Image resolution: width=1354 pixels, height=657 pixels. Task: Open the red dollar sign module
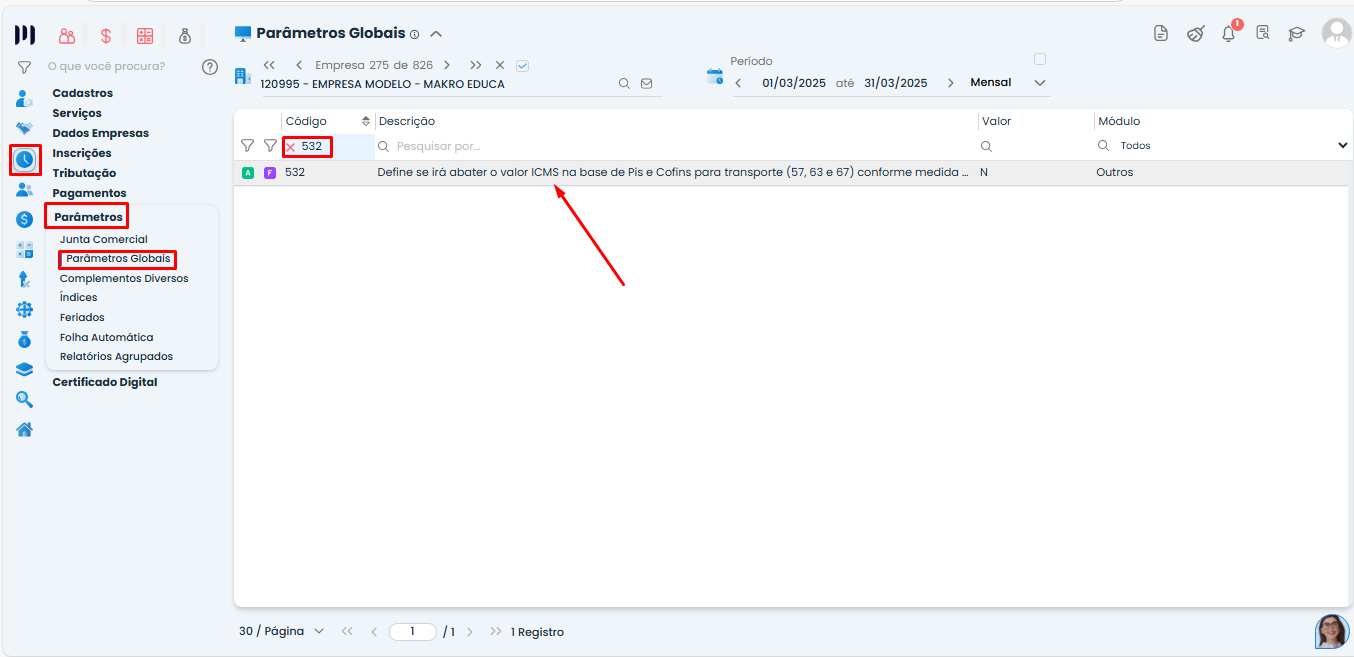[106, 36]
